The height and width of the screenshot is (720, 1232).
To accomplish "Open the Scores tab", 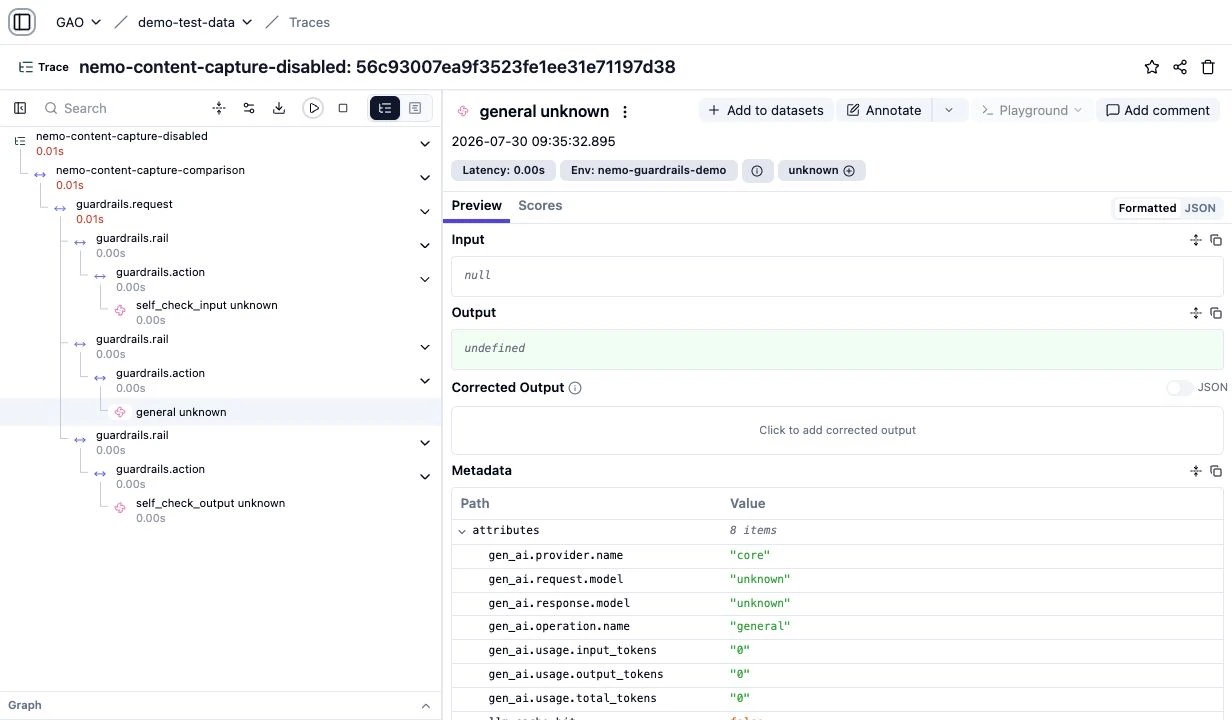I will (x=540, y=206).
